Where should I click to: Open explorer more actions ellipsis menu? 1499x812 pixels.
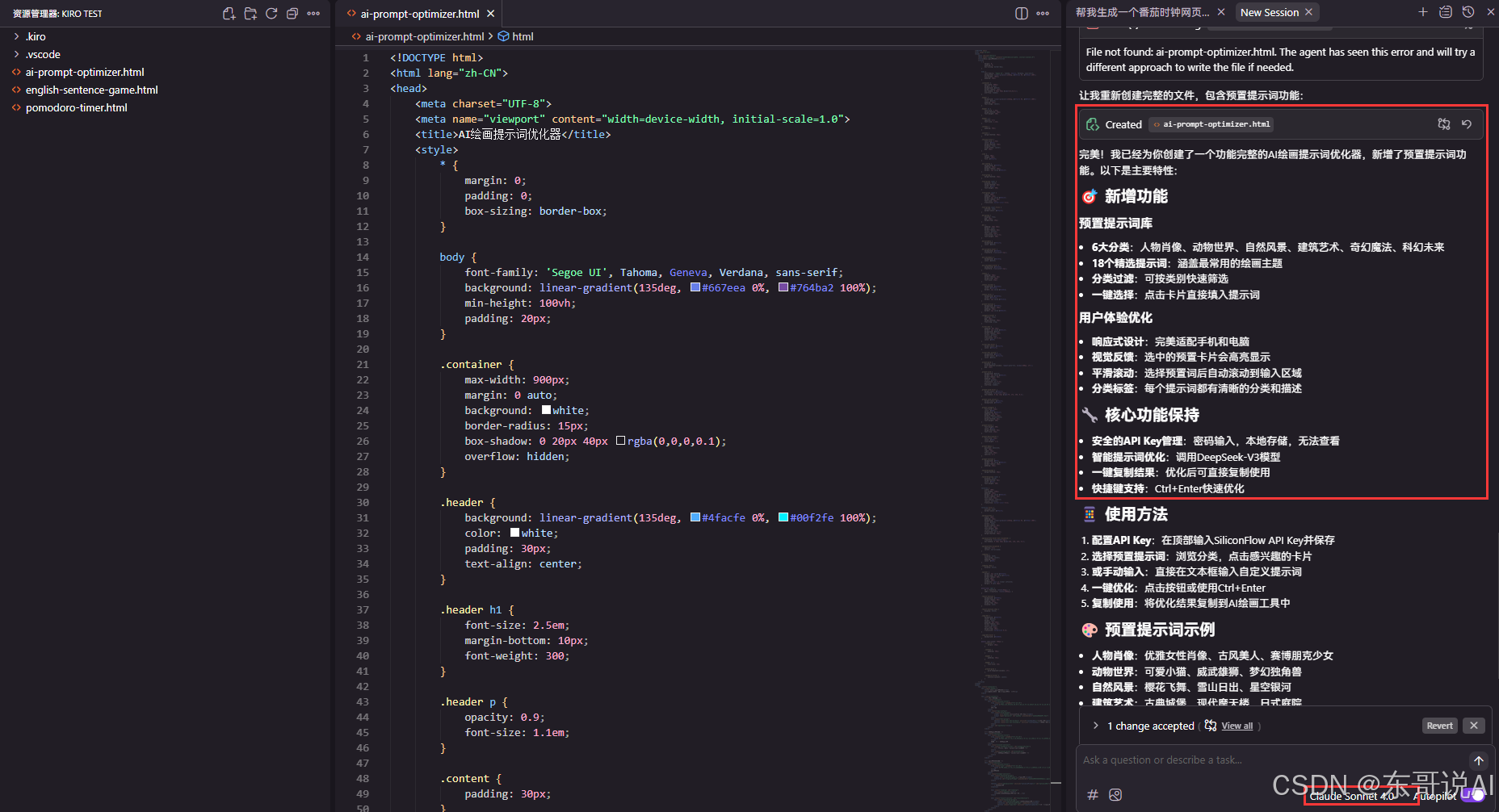pyautogui.click(x=313, y=14)
